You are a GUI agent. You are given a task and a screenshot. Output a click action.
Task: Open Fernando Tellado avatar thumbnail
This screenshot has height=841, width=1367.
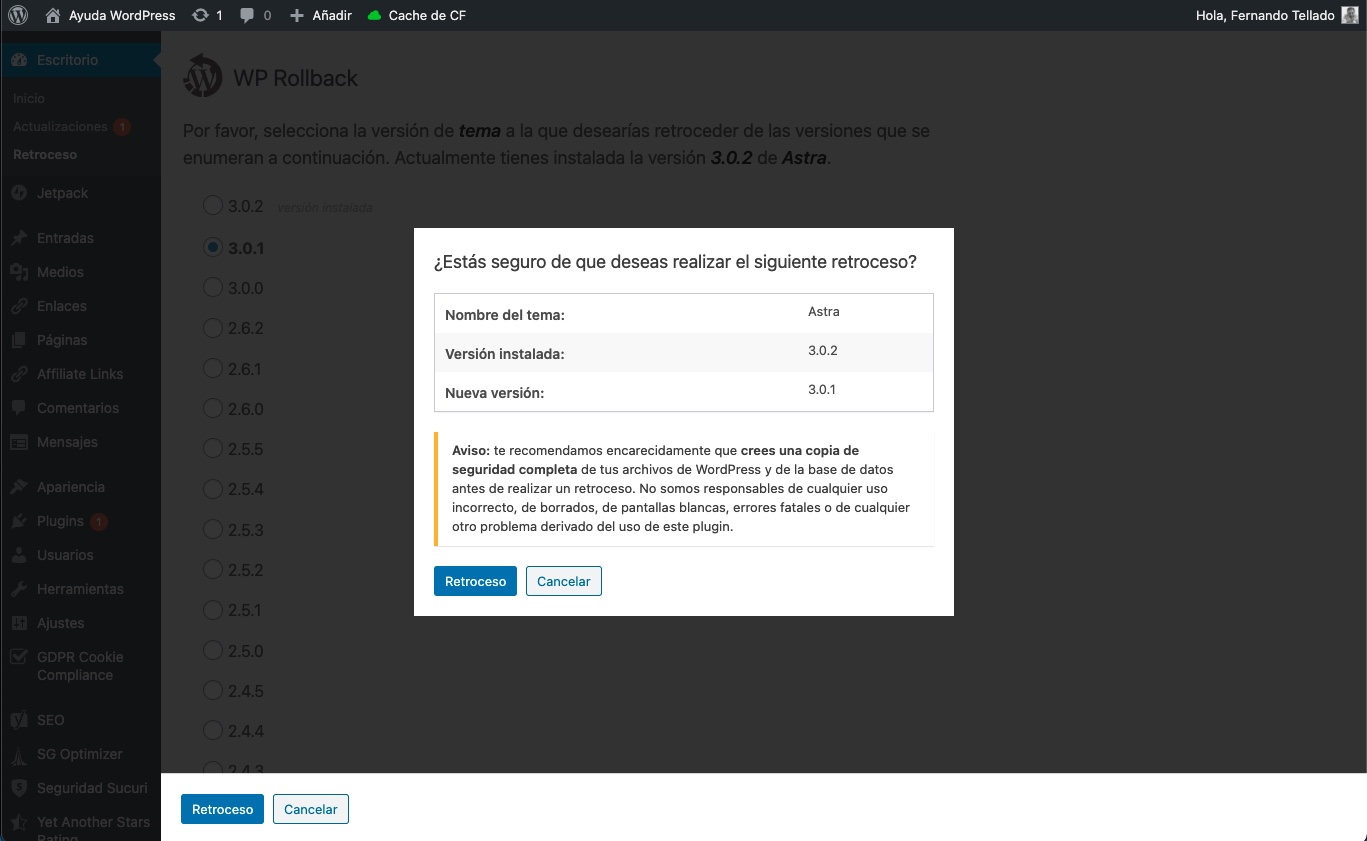pos(1349,15)
